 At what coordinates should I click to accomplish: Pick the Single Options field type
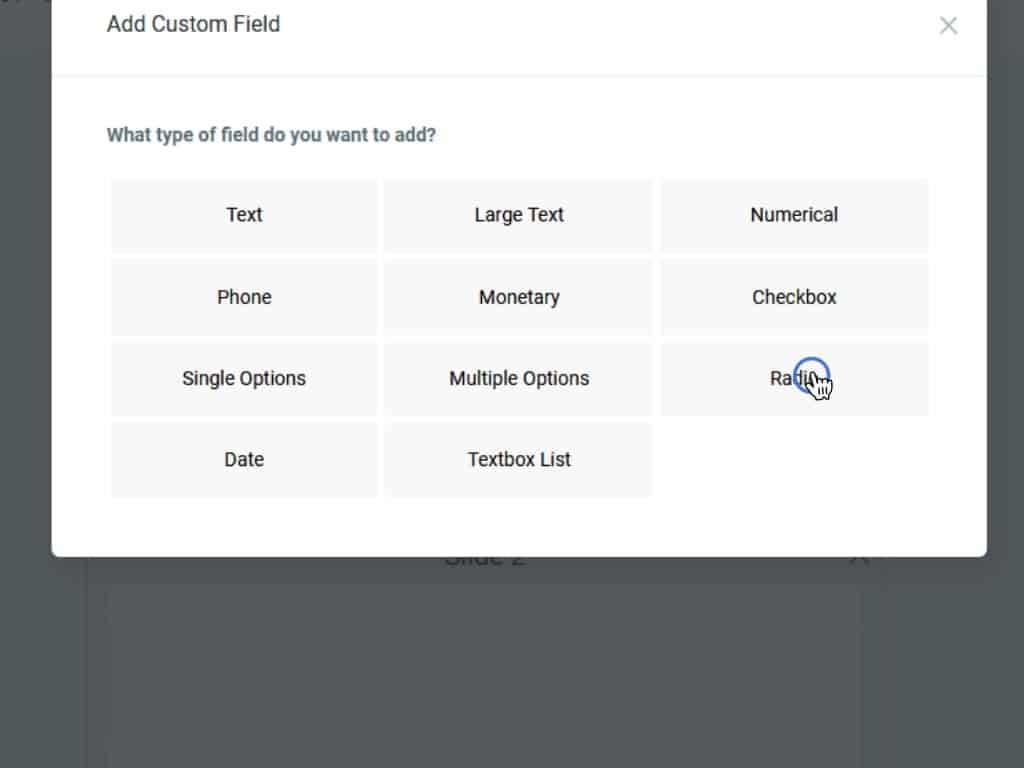[244, 379]
